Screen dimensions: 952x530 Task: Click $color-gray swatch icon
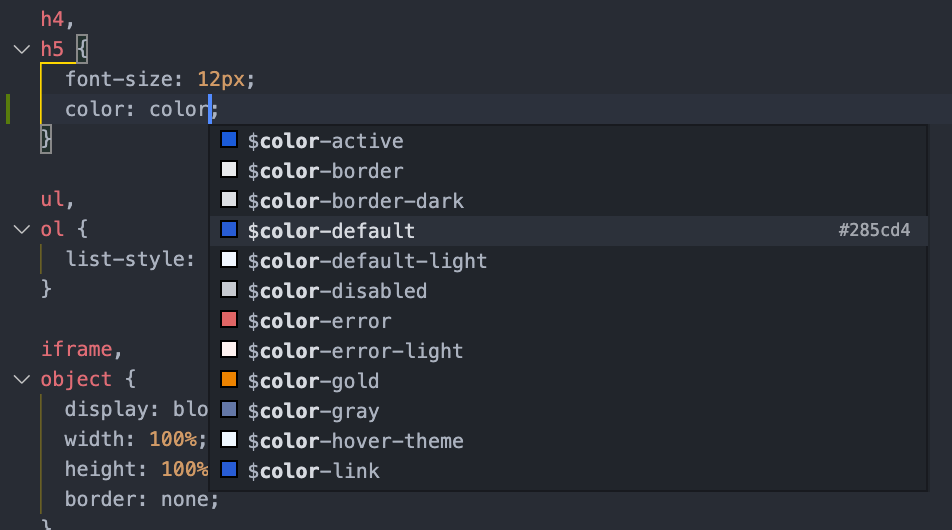pyautogui.click(x=229, y=410)
